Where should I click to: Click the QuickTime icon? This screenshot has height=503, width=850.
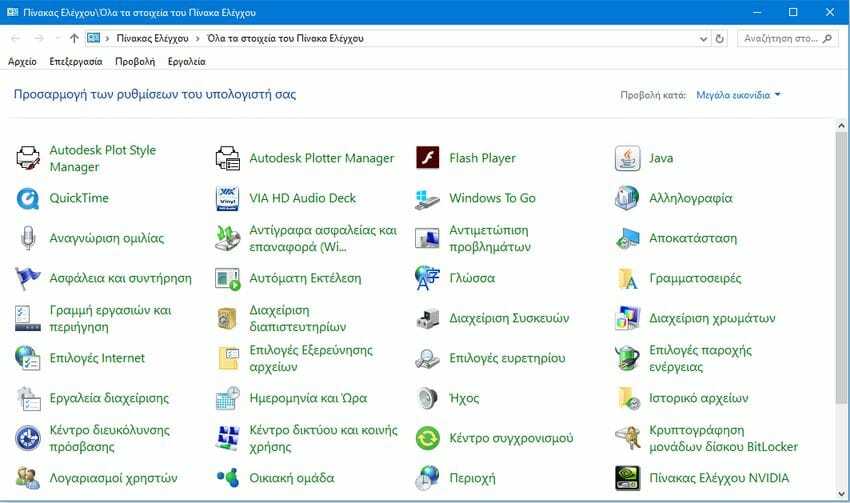pyautogui.click(x=28, y=198)
